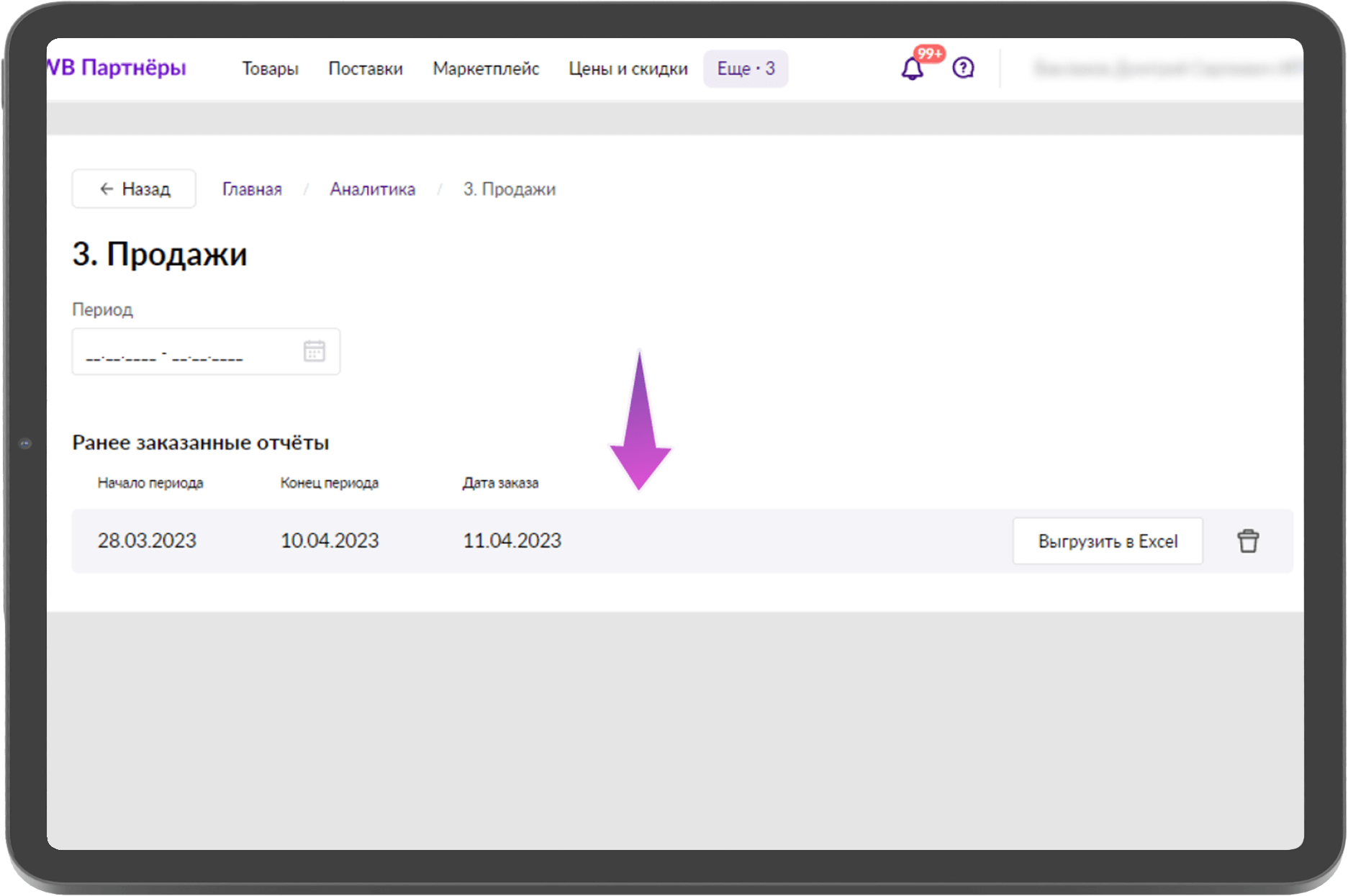Select the report row dated 11.04.2023
Viewport: 1348px width, 896px height.
point(512,540)
